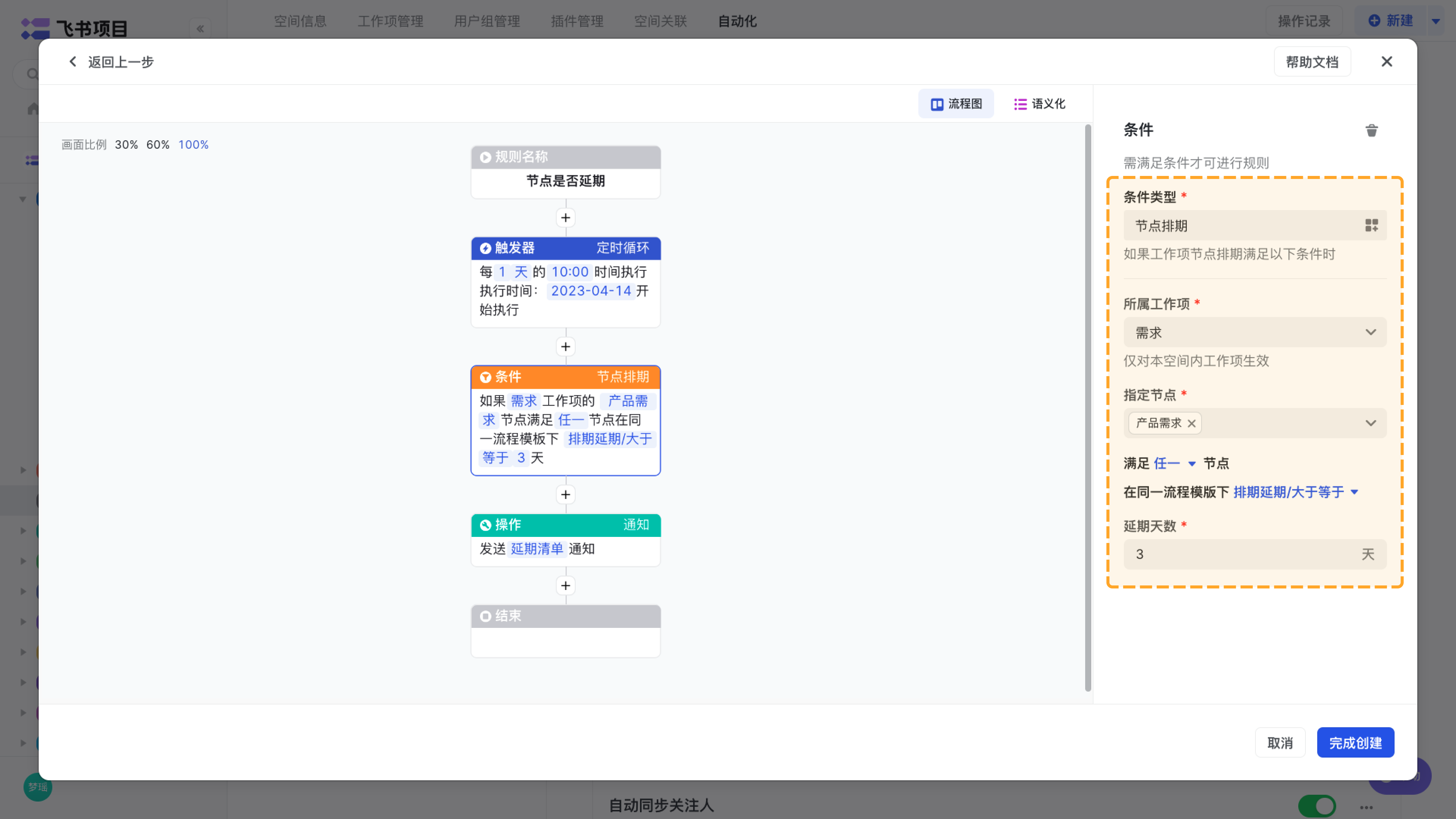This screenshot has width=1456, height=819.
Task: Select the 触发器 定时循环 card
Action: click(x=565, y=282)
